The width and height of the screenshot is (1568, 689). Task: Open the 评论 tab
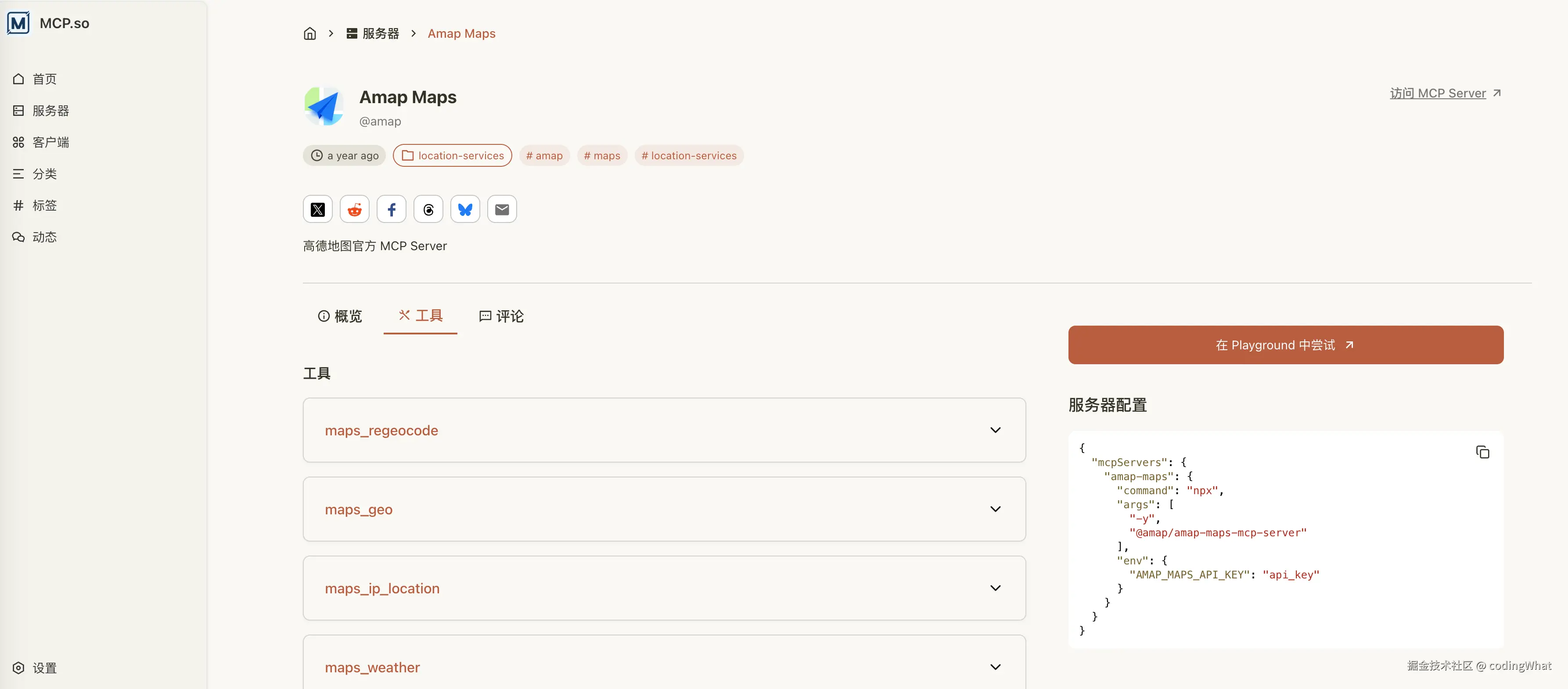502,316
